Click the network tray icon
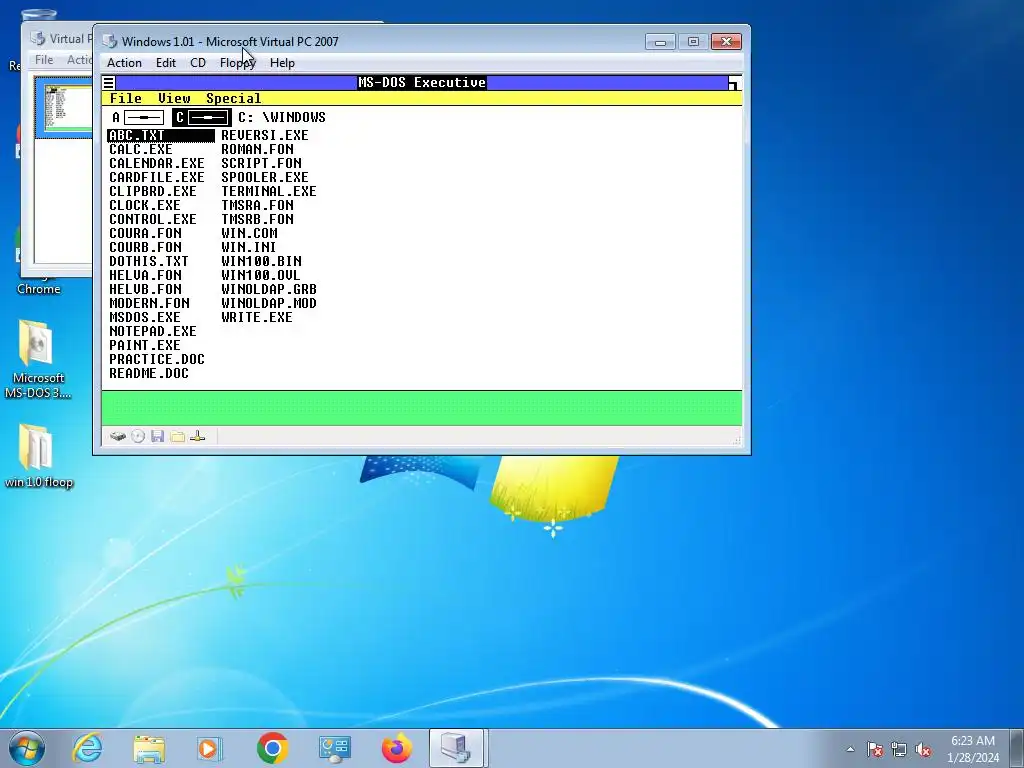 (x=899, y=750)
